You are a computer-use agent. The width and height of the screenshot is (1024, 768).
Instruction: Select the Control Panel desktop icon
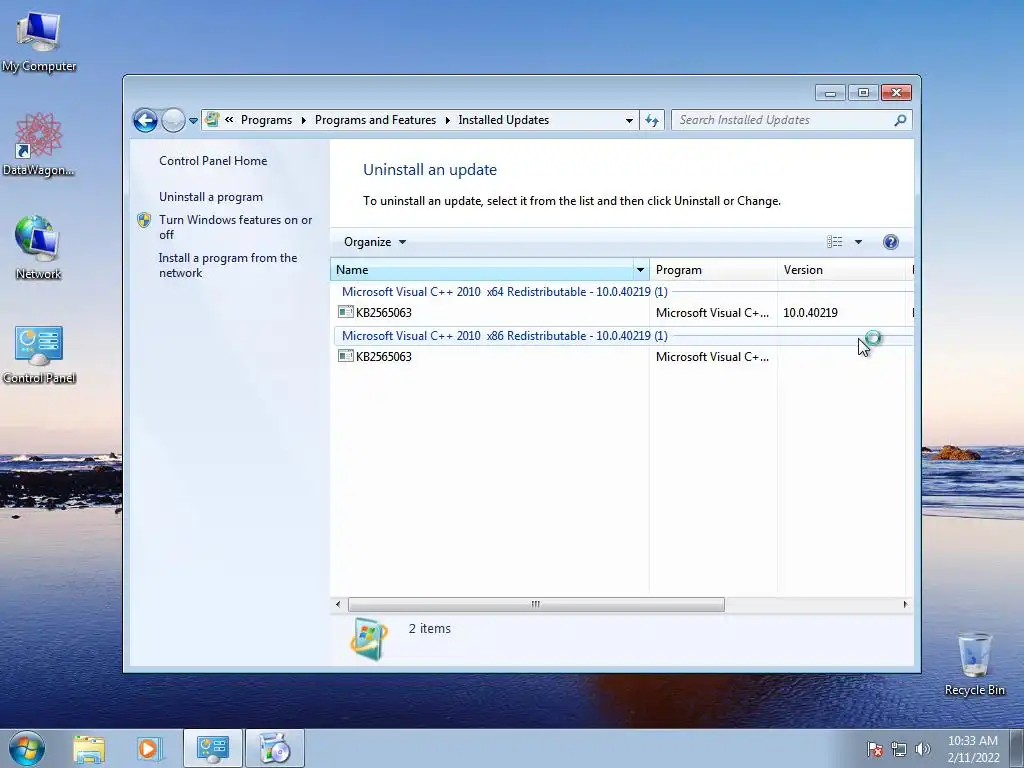[39, 355]
